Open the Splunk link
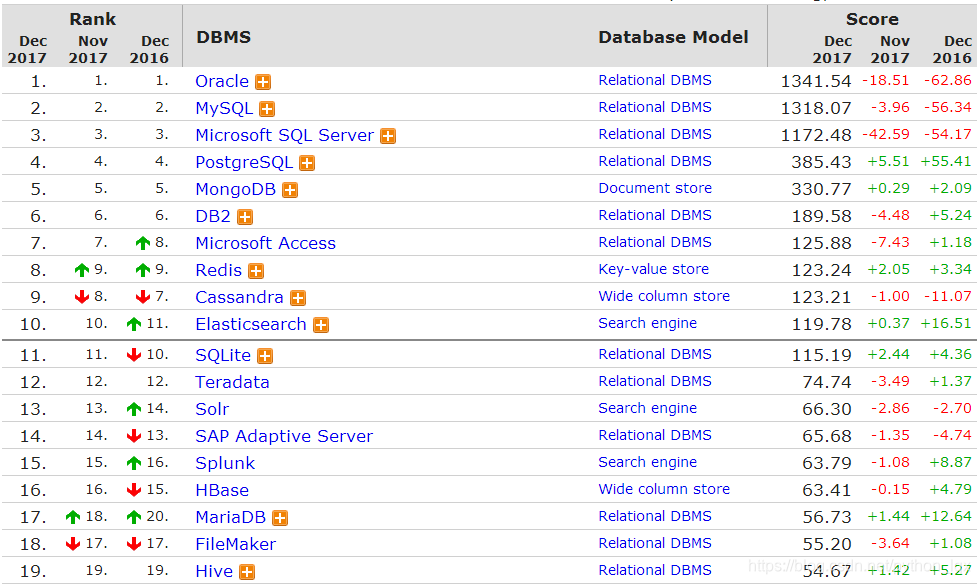Viewport: 980px width, 584px height. [x=225, y=463]
